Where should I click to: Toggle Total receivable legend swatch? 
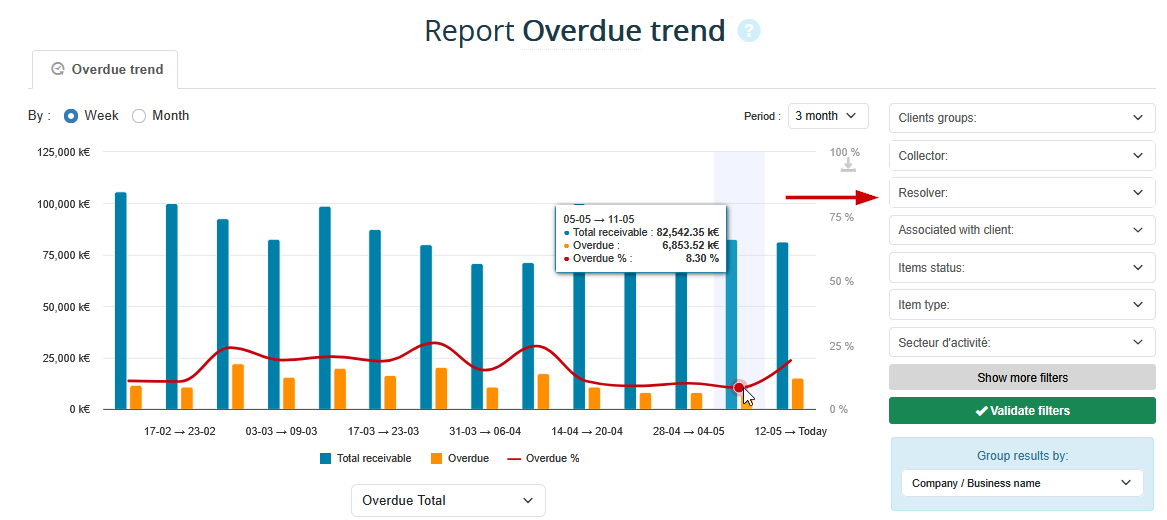pos(326,459)
